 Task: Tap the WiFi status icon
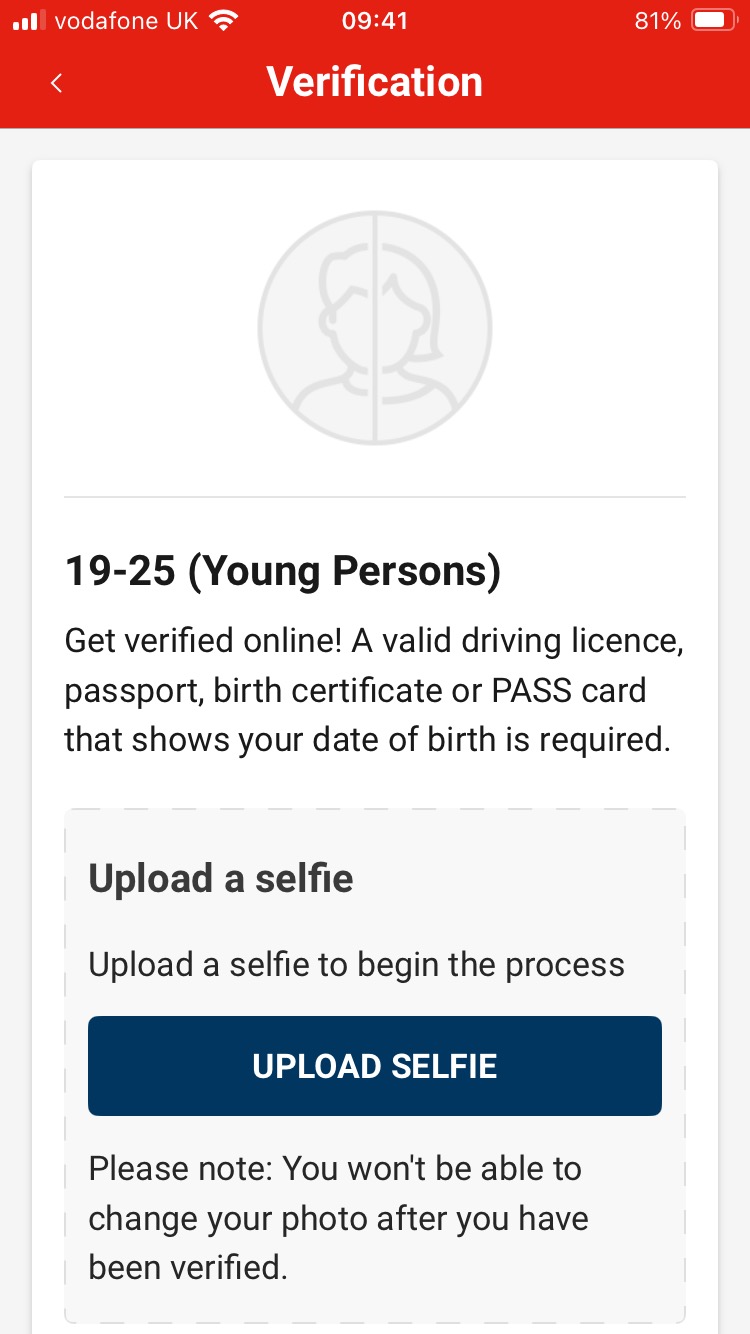coord(224,21)
